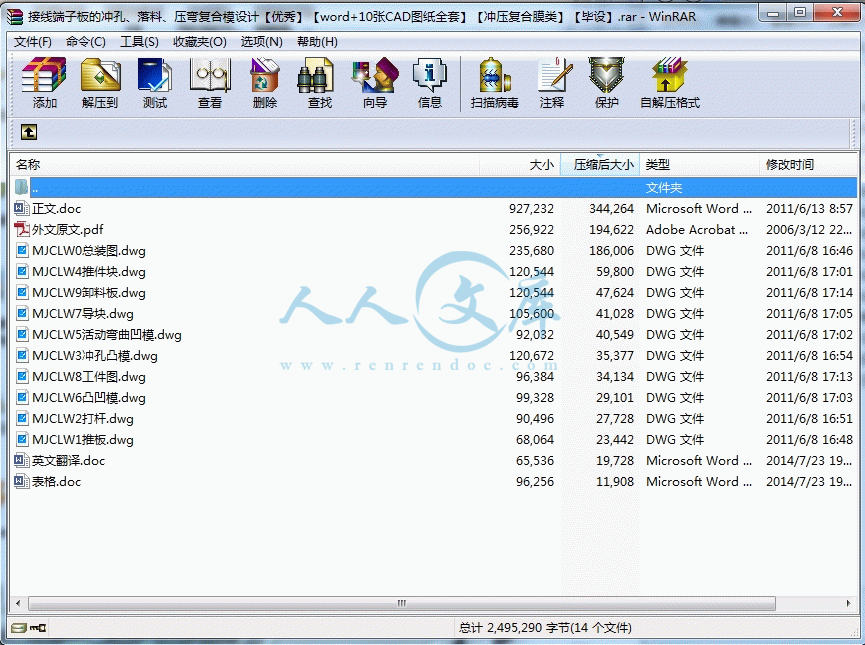Select MJCLW7导块.dwg

(x=83, y=313)
